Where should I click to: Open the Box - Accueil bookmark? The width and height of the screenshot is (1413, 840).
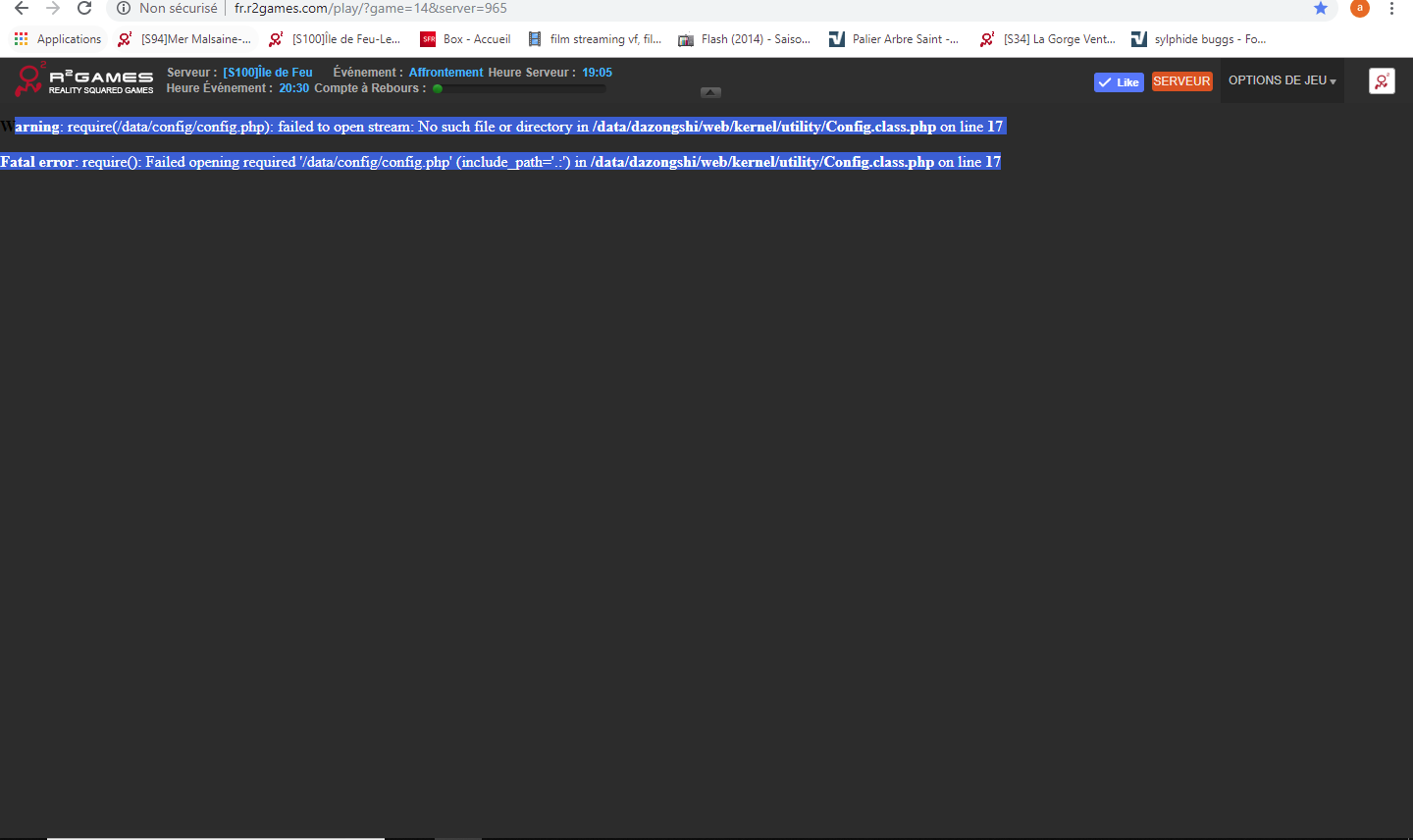466,39
